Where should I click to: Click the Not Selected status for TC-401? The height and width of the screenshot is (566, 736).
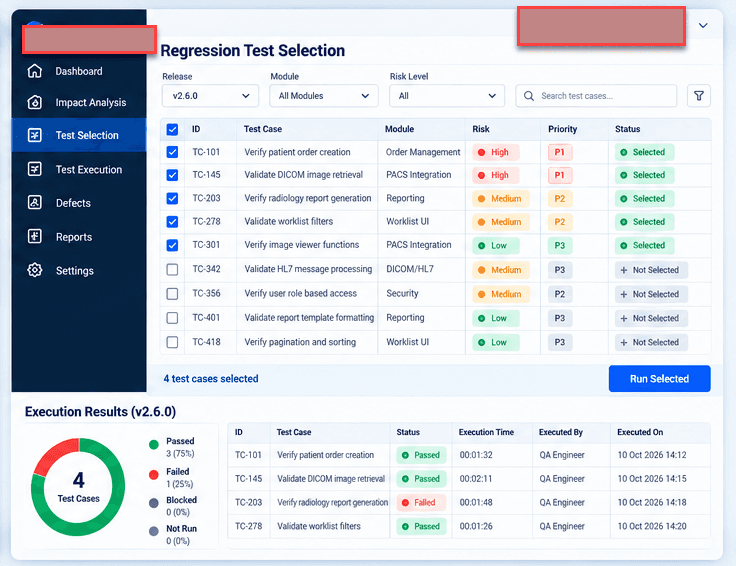click(651, 318)
